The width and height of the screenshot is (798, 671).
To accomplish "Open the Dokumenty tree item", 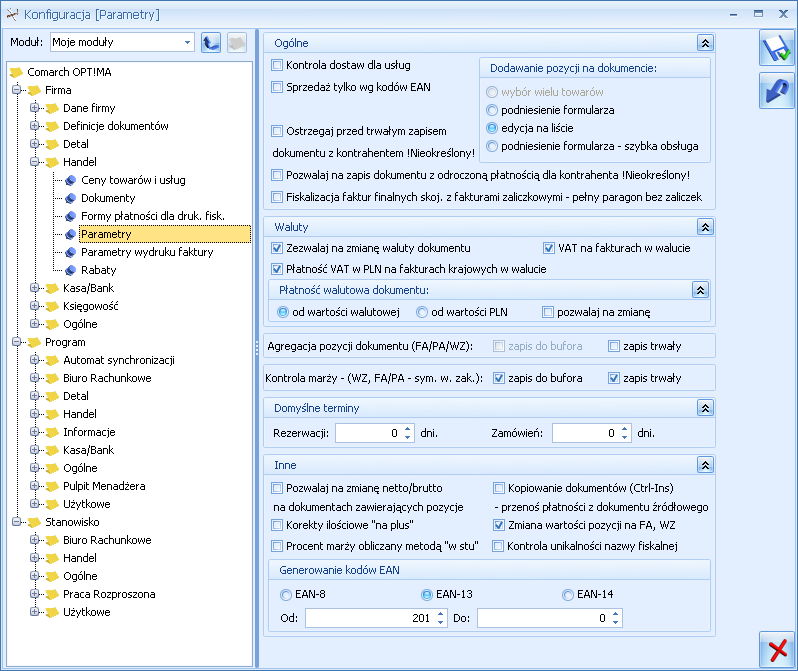I will tap(108, 198).
